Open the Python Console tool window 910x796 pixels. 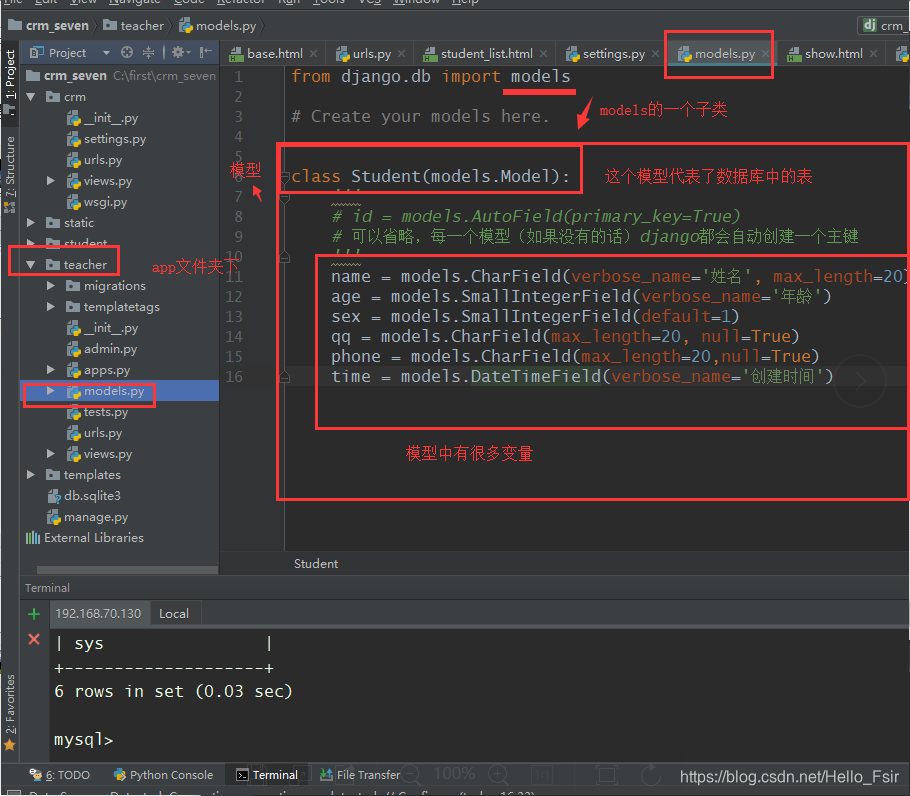pos(163,775)
